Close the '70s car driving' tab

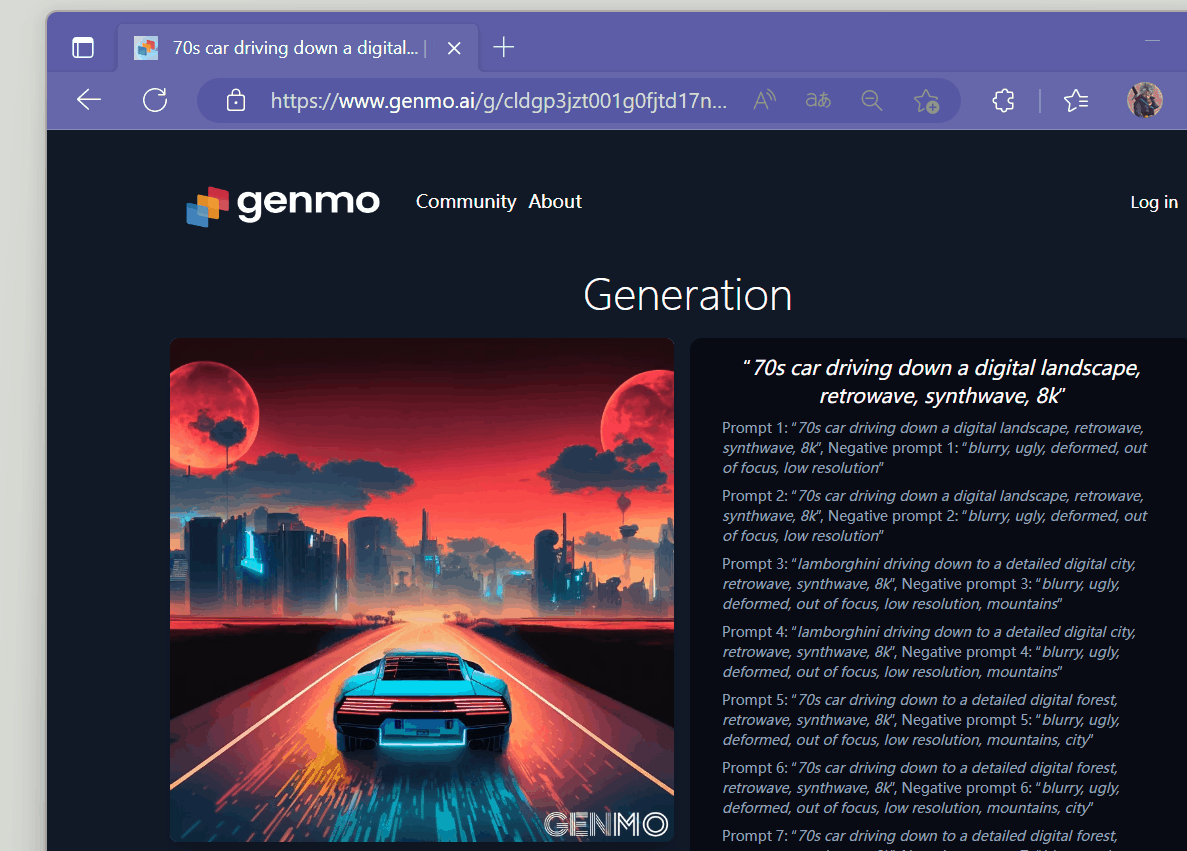pos(454,48)
